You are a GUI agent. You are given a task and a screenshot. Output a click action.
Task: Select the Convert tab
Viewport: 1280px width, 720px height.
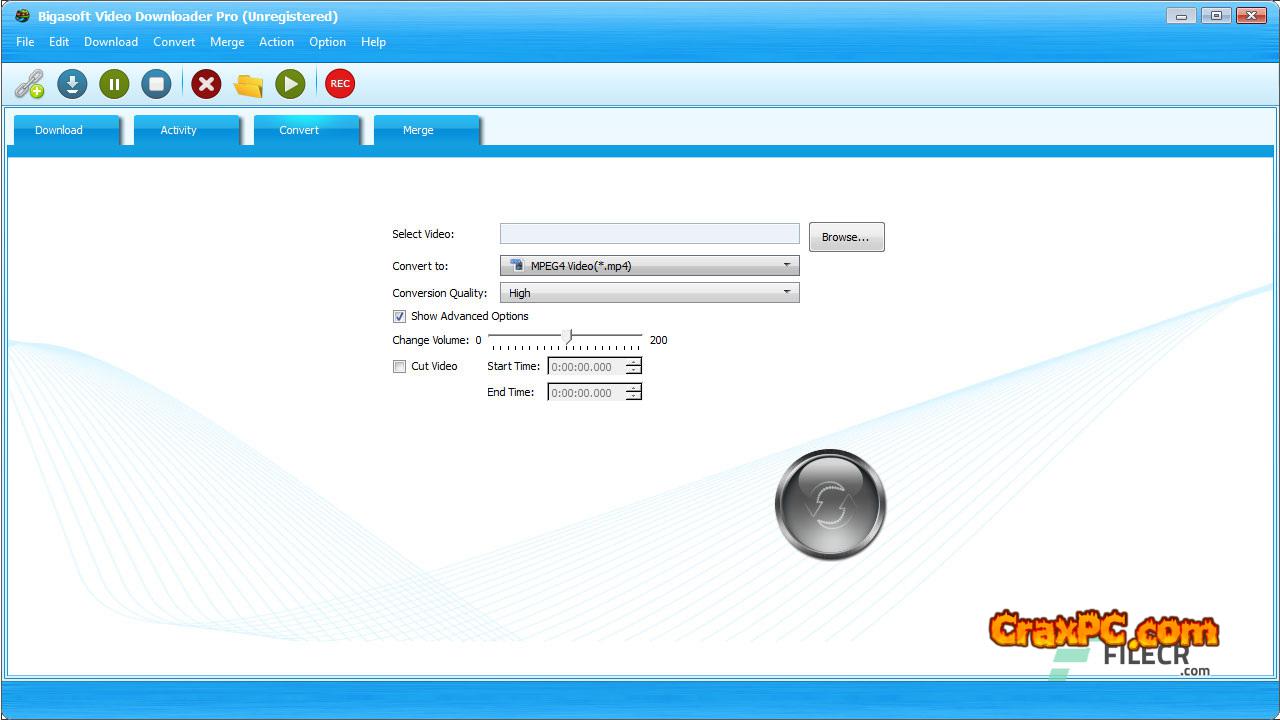pyautogui.click(x=306, y=130)
